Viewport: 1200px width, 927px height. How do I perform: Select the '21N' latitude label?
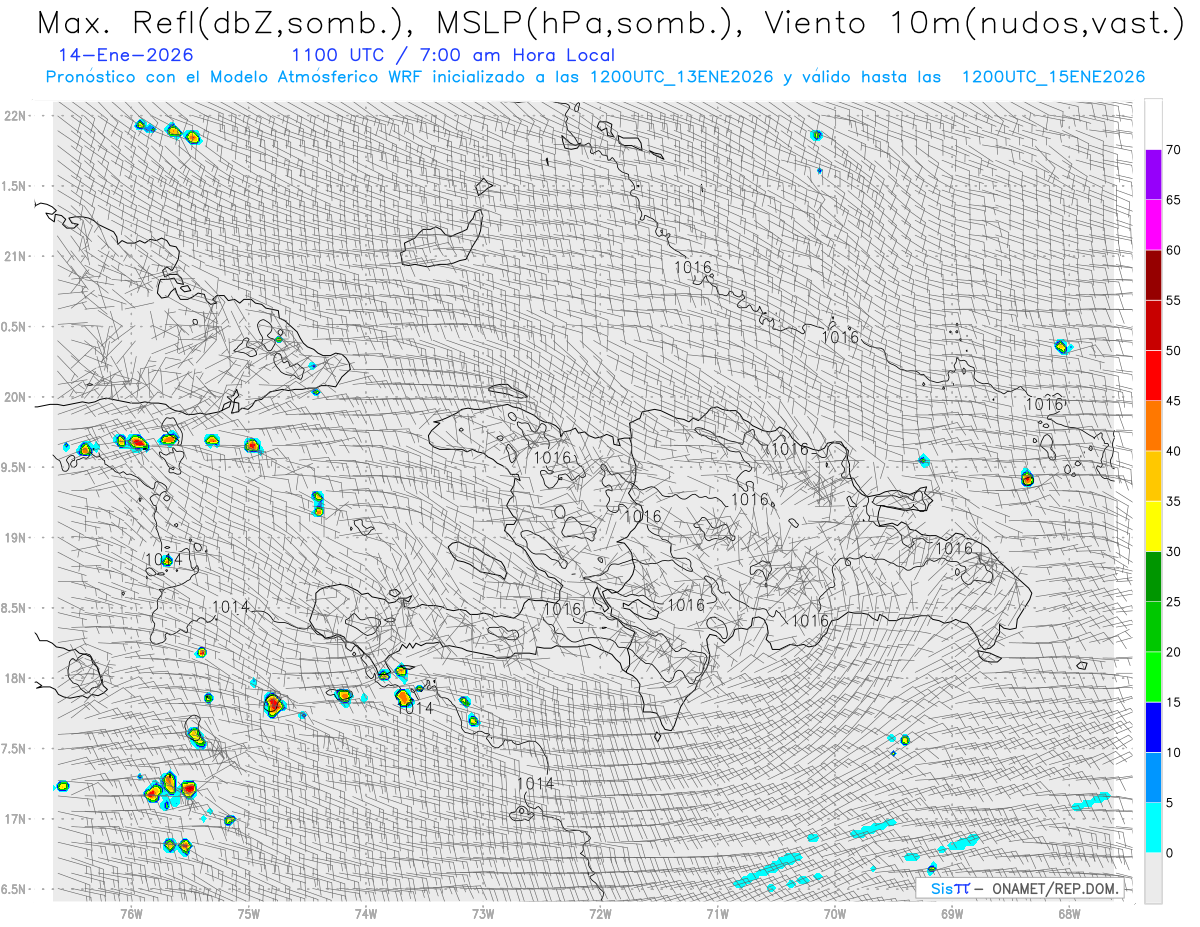(x=16, y=256)
